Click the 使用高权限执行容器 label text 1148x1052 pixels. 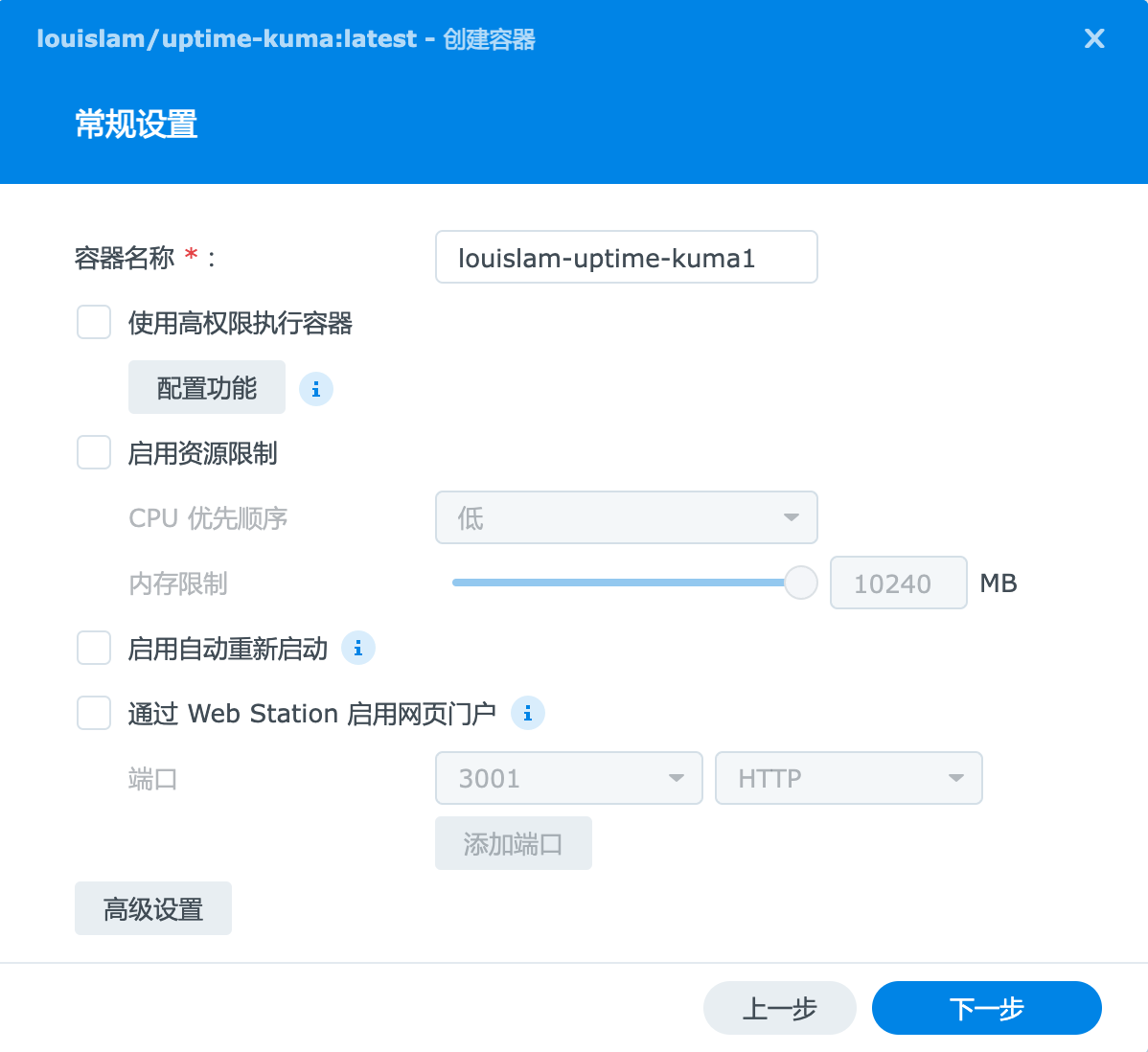click(241, 323)
